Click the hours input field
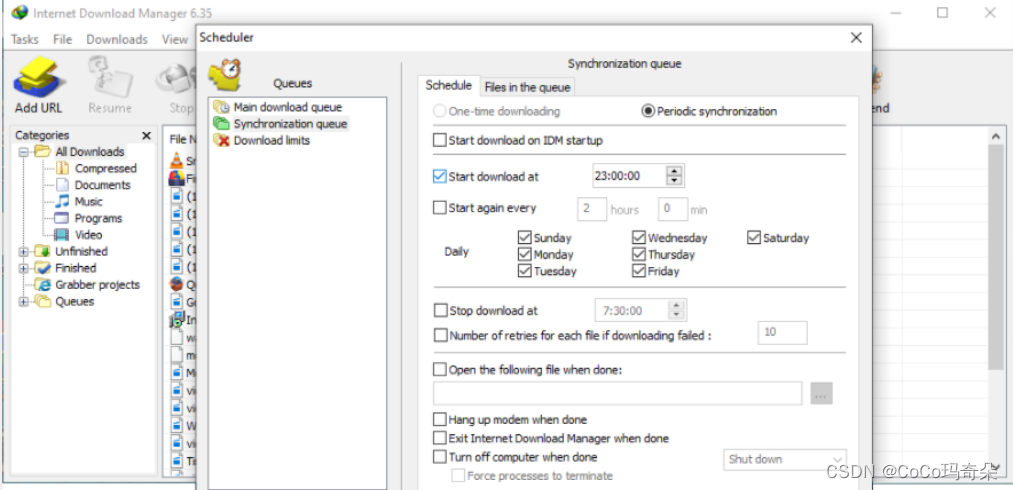 (592, 209)
